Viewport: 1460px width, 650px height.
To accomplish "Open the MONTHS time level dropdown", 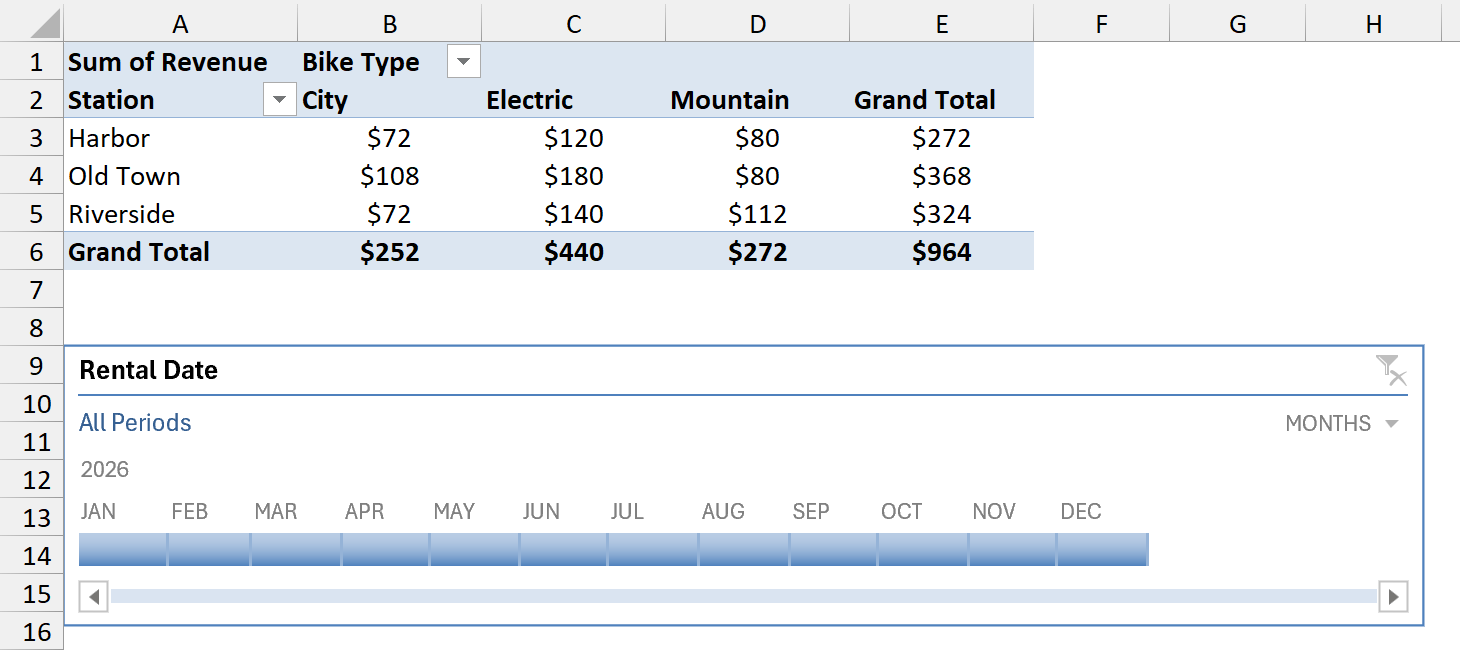I will tap(1342, 424).
